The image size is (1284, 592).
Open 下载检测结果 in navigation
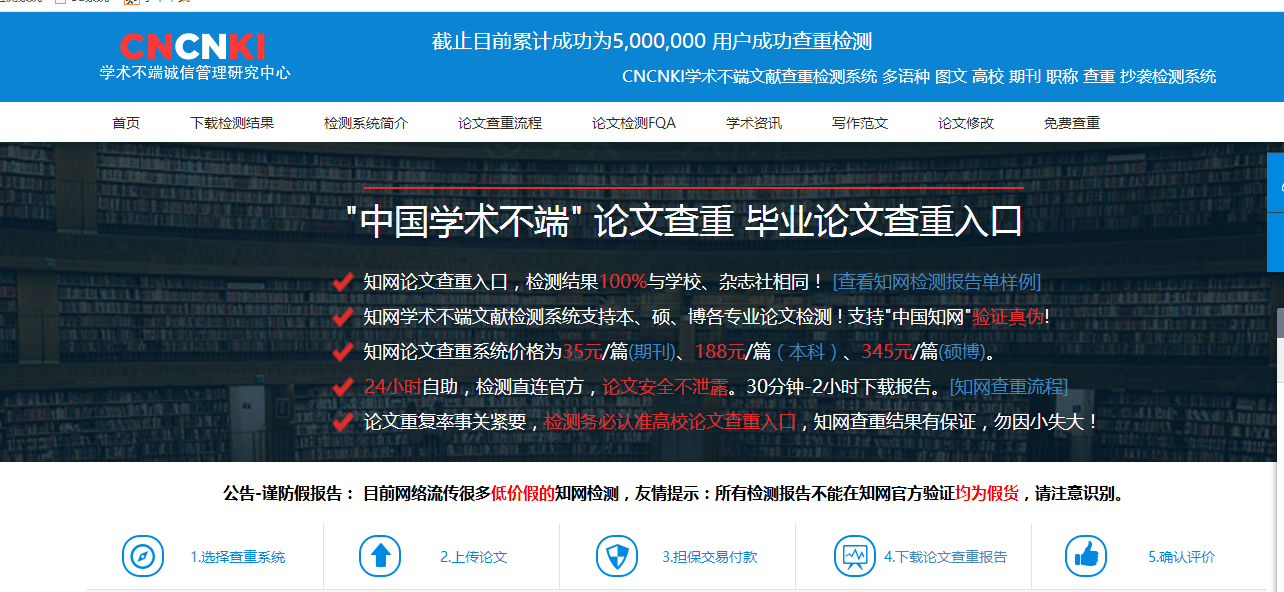click(232, 123)
